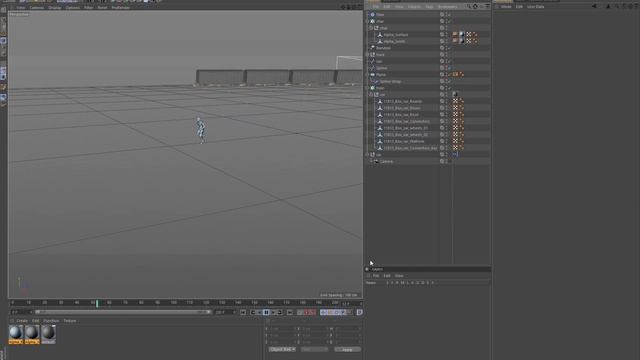Open the Material Manager Texture menu

[x=70, y=321]
